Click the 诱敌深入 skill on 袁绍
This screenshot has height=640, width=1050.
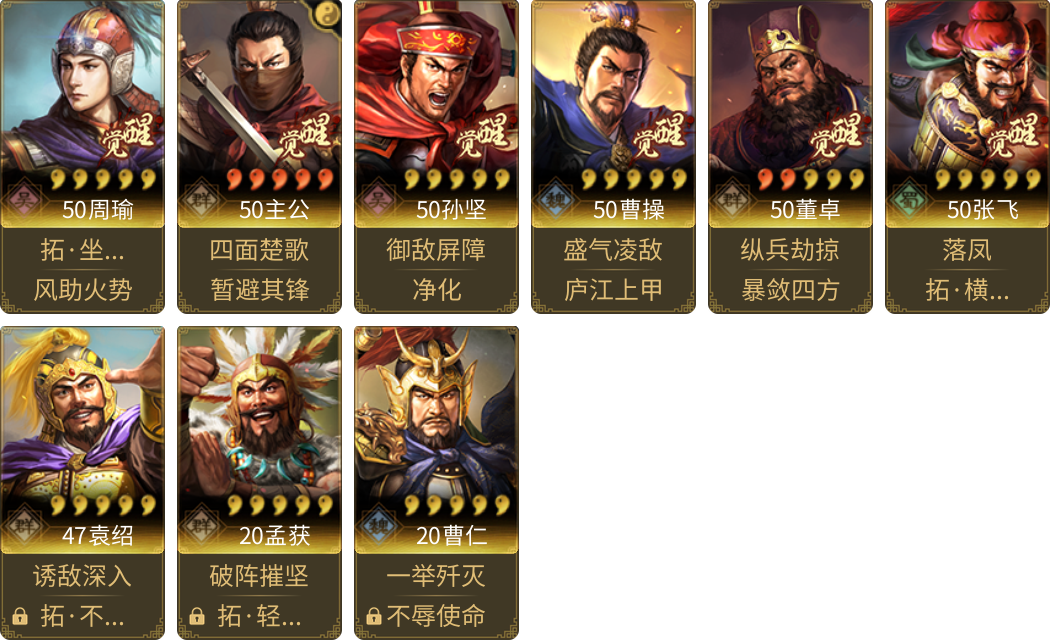click(x=83, y=576)
